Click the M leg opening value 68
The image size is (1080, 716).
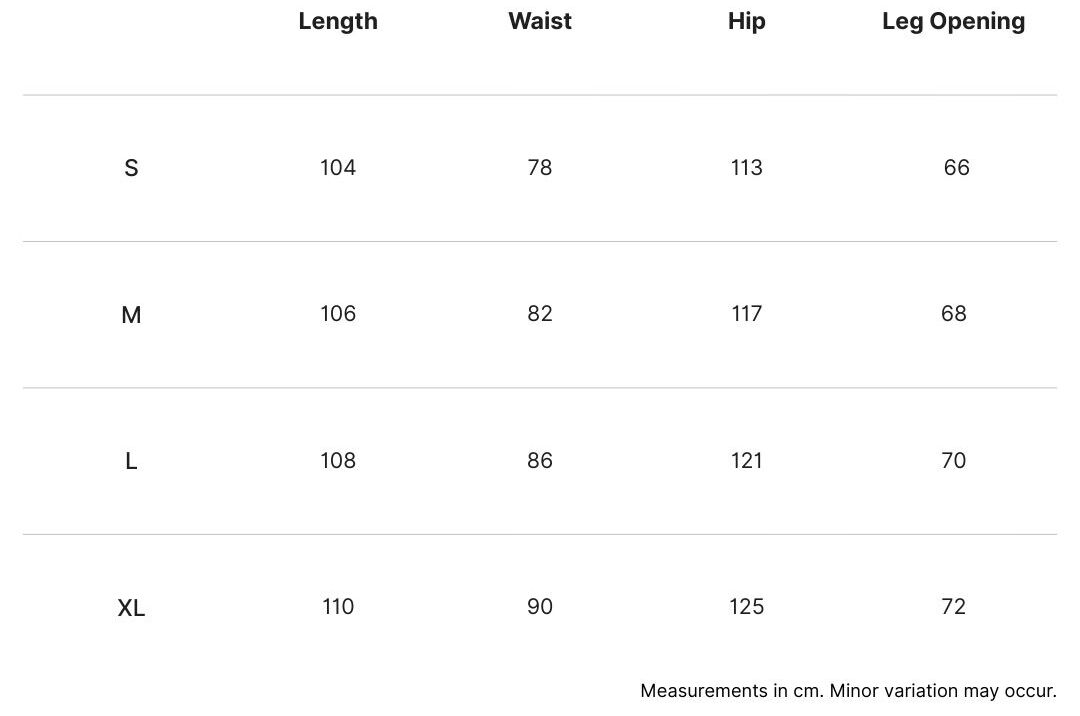tap(954, 314)
